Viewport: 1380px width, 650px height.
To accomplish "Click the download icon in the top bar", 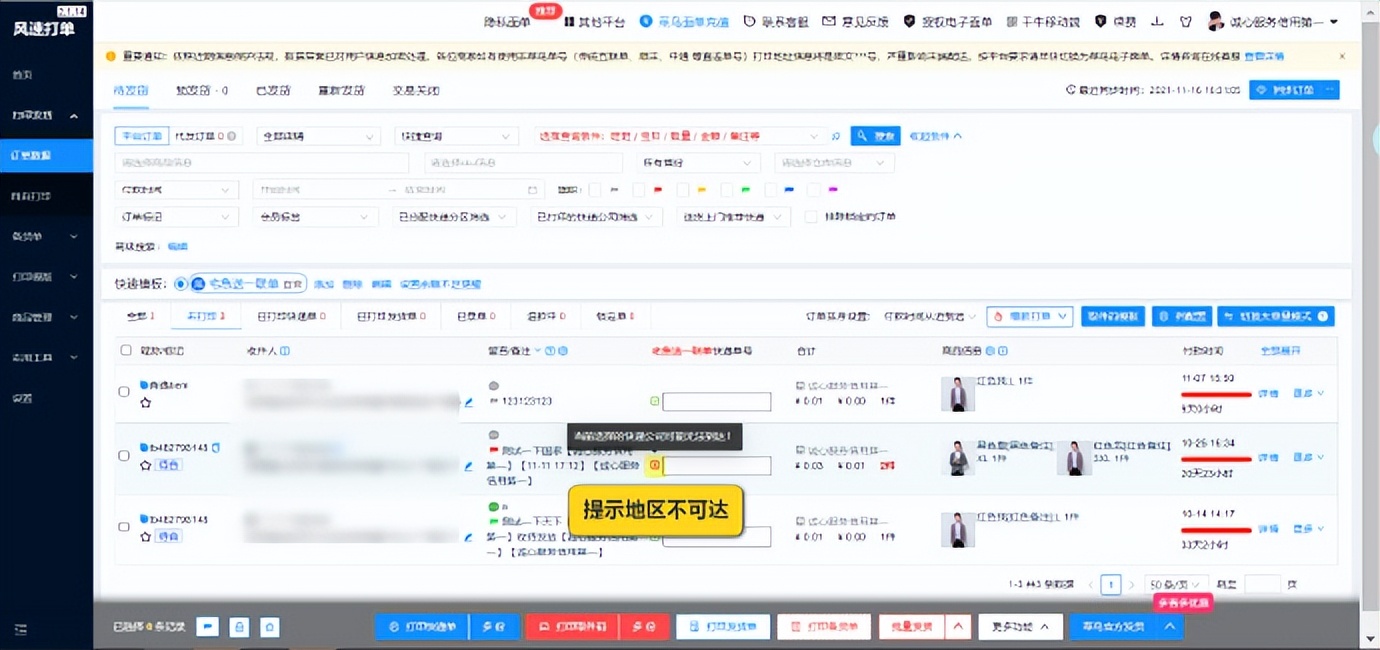I will point(1157,21).
